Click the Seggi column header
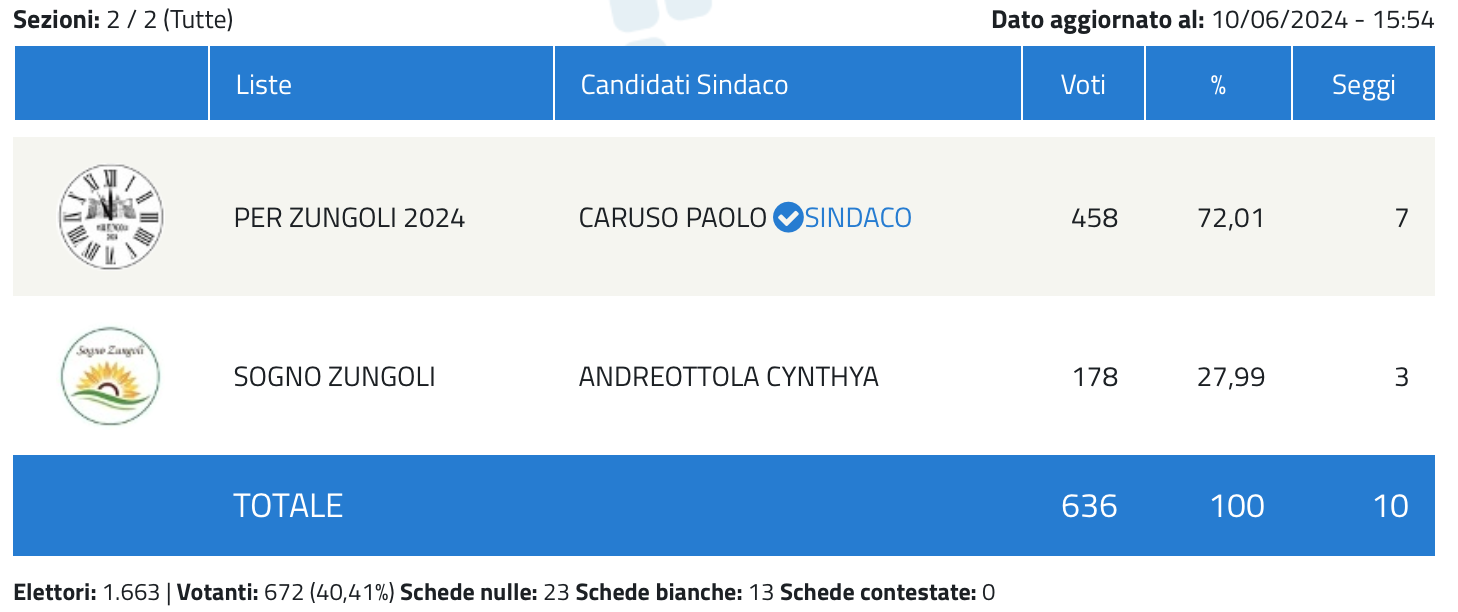This screenshot has width=1458, height=612. (1363, 85)
